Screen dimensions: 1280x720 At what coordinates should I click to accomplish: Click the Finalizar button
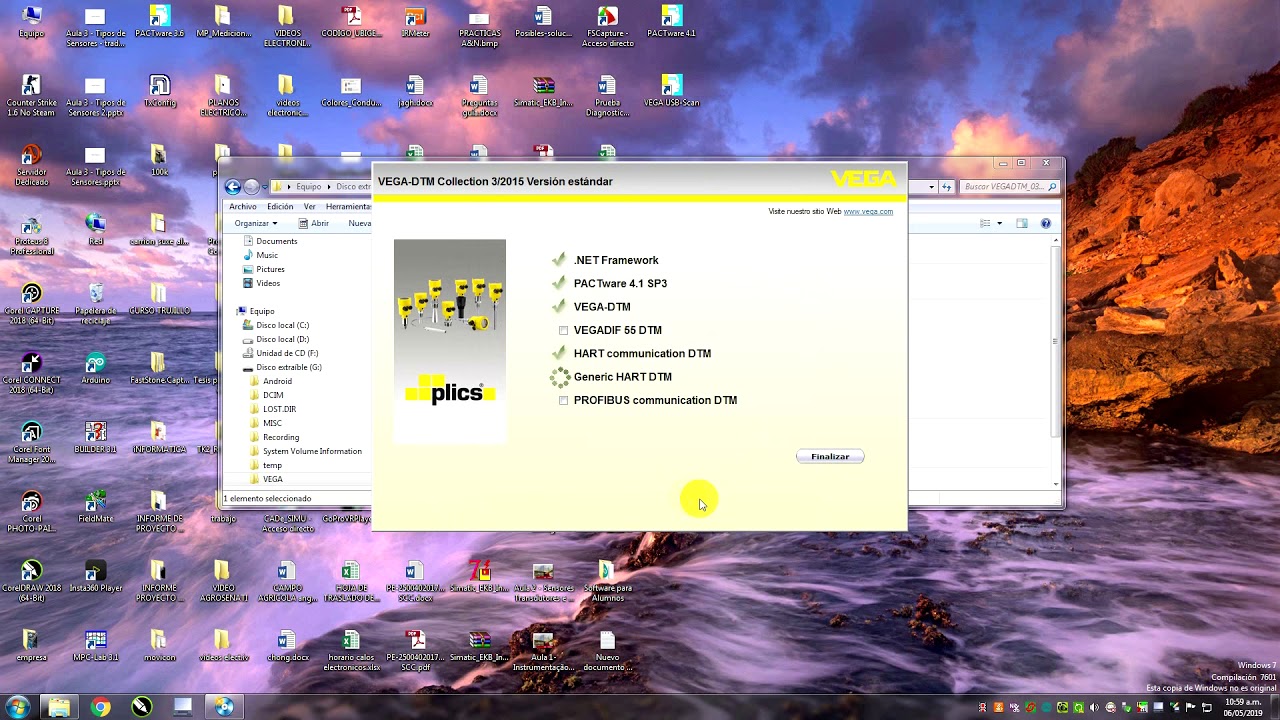click(x=830, y=457)
